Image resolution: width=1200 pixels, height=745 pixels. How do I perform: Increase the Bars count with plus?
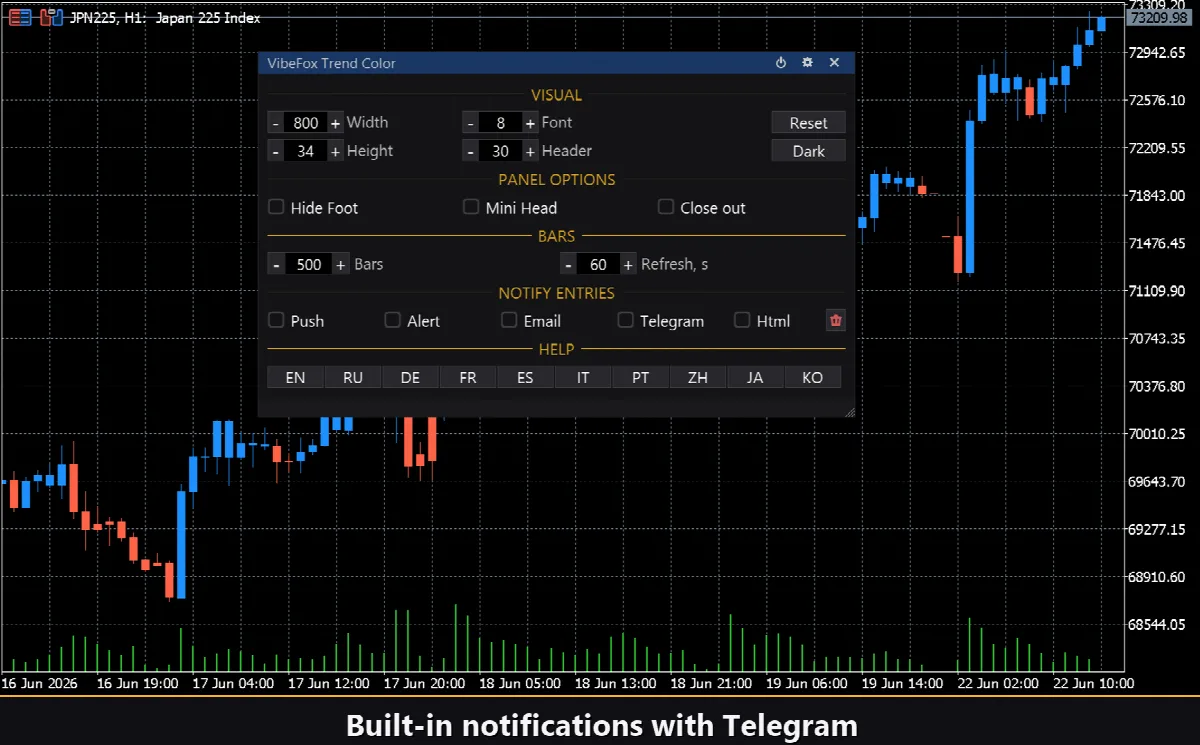coord(341,264)
